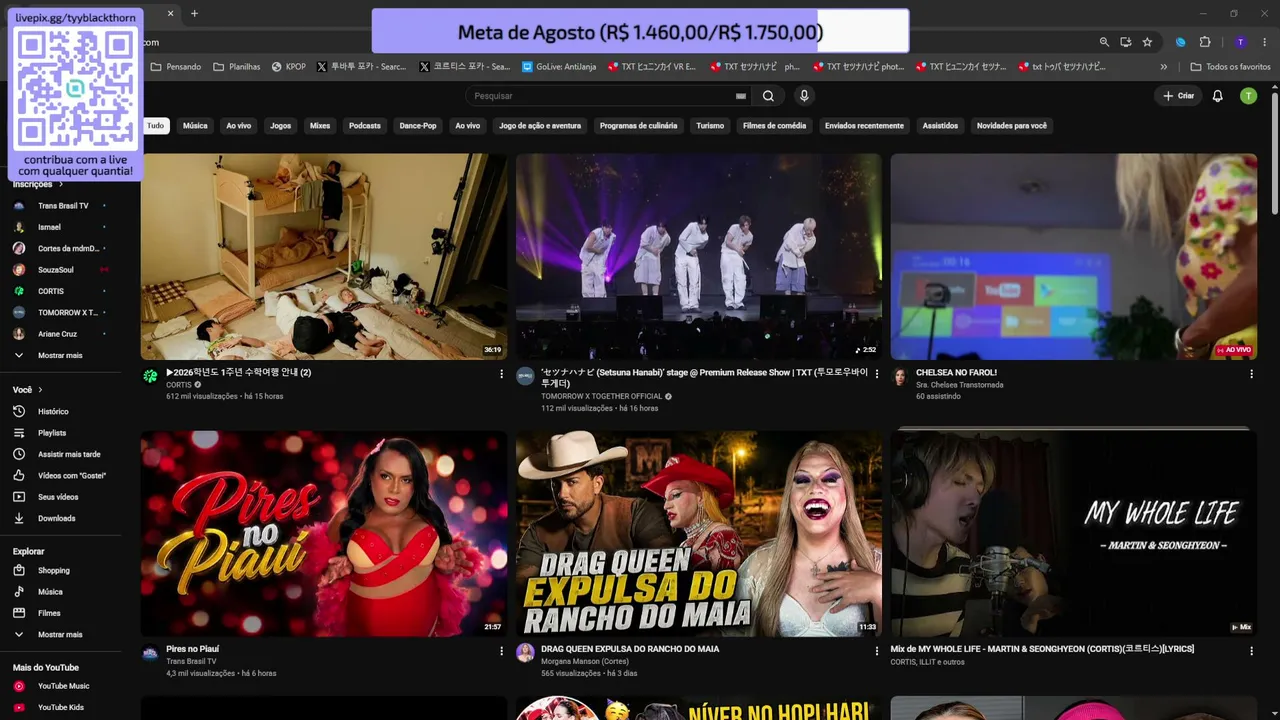Open options menu for Setsuna Hanabi stage video
Screen dimensions: 1280x720
[x=877, y=374]
